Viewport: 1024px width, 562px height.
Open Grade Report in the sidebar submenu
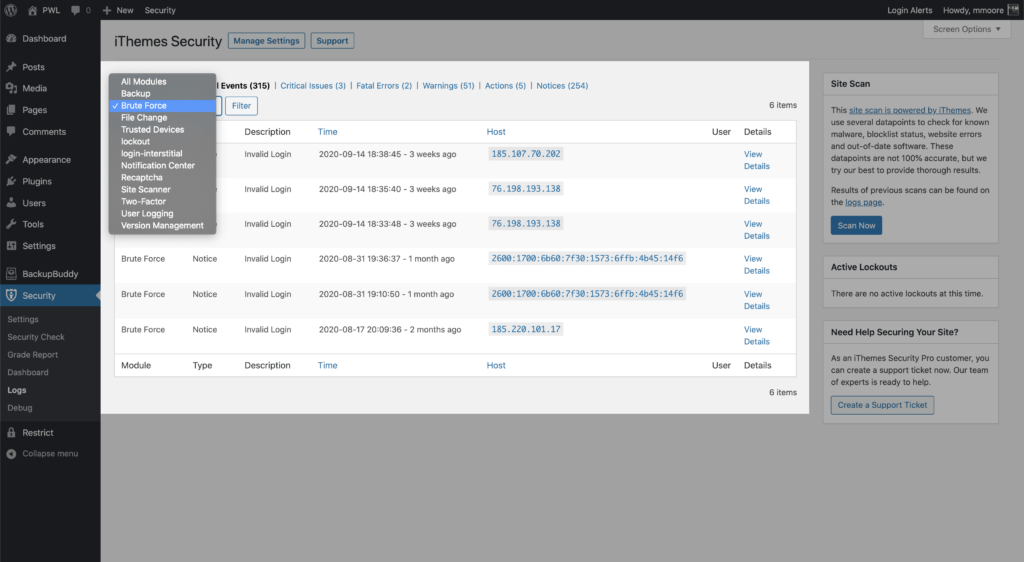point(33,354)
